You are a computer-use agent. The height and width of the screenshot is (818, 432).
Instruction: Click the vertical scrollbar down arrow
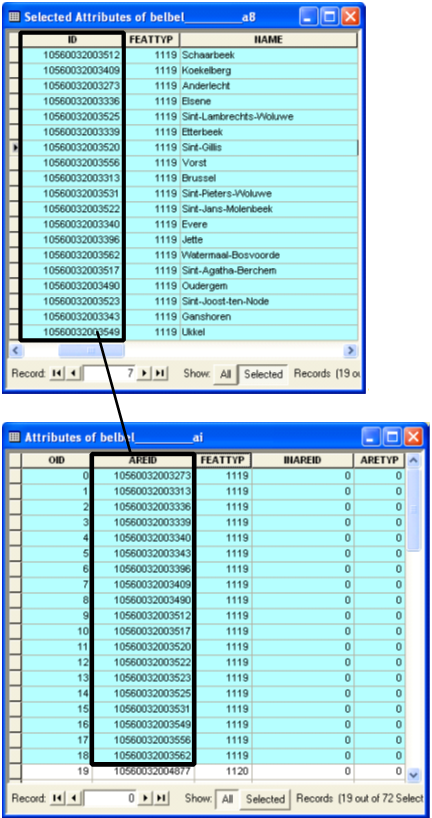(x=413, y=775)
